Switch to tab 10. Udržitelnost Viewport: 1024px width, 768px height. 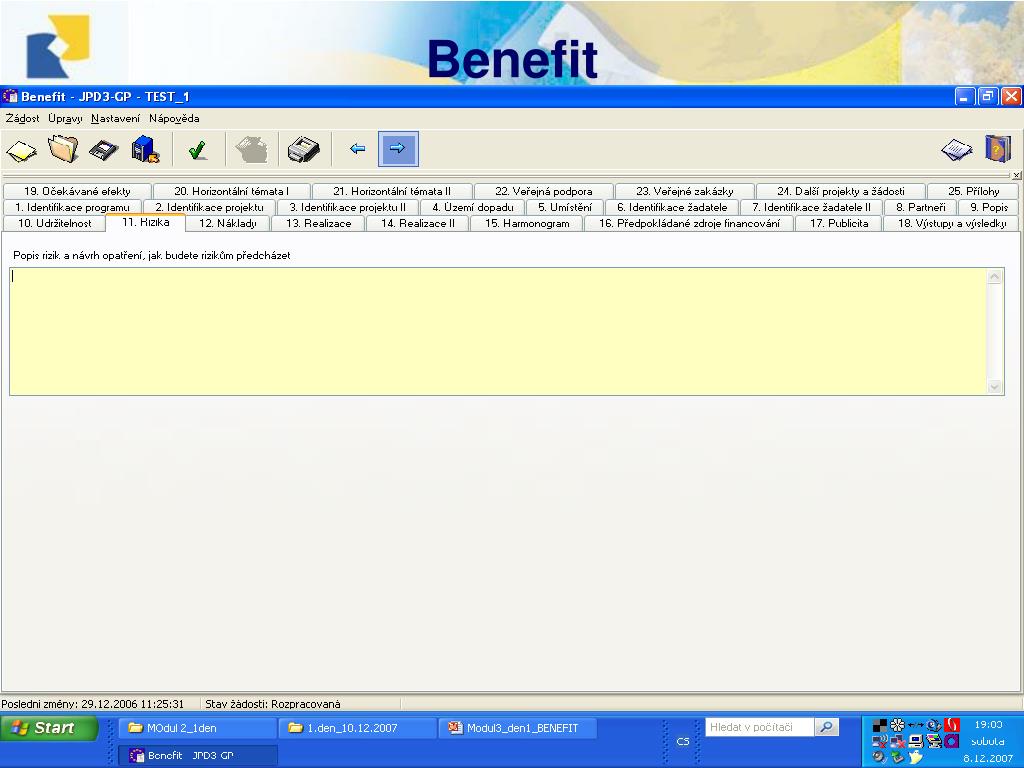click(x=54, y=223)
